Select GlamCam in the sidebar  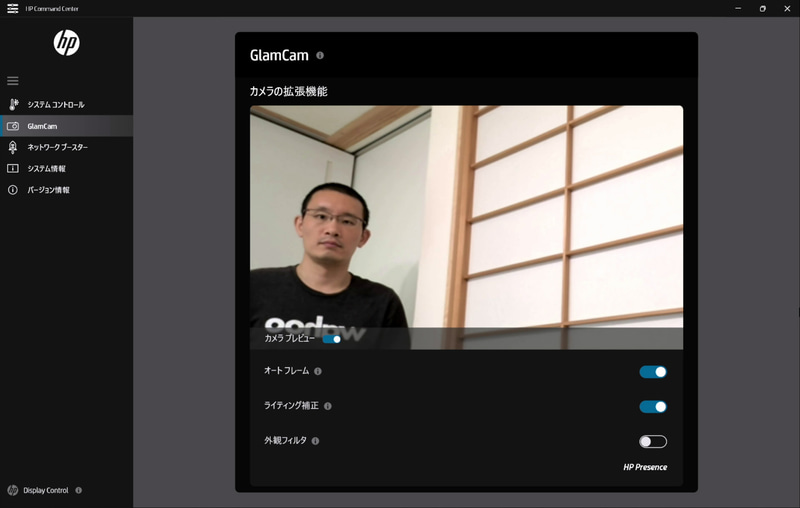(66, 126)
